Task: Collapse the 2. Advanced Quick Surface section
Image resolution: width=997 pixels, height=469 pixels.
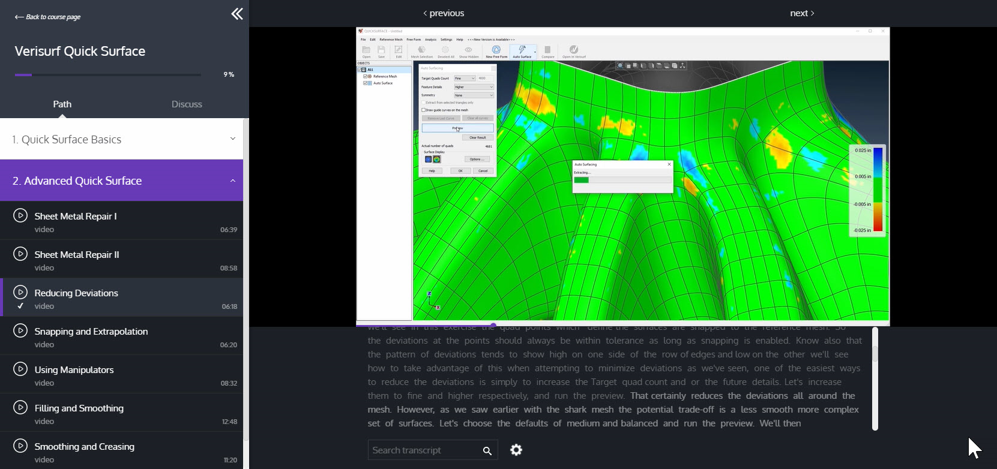Action: click(x=121, y=180)
